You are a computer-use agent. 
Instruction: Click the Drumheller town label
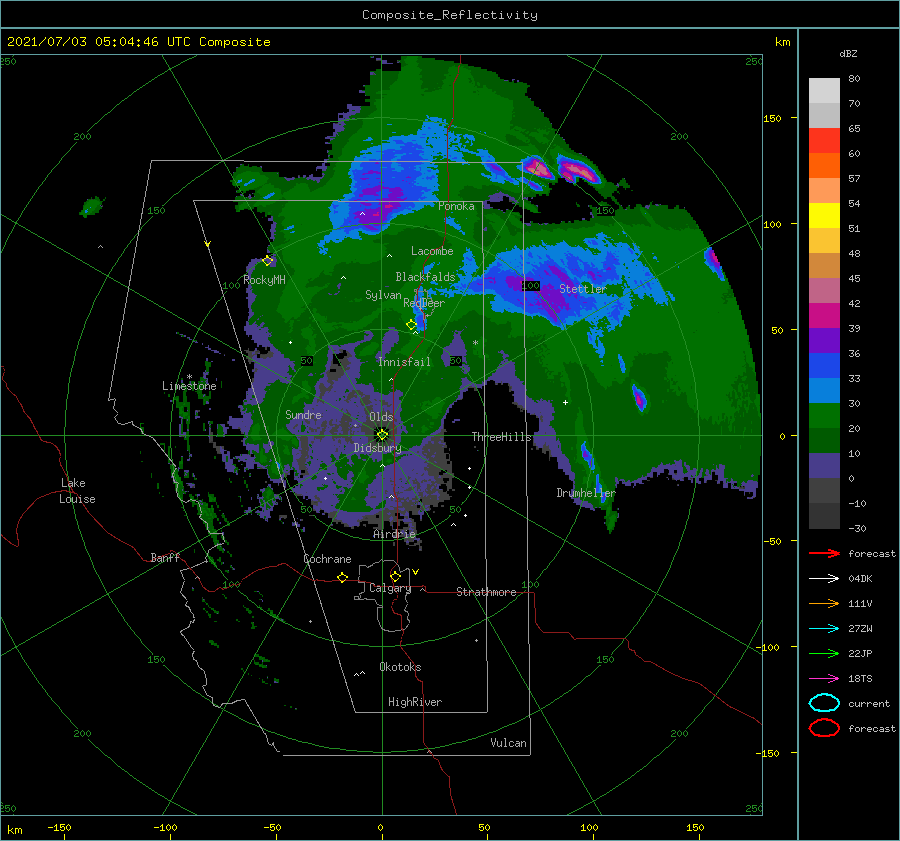tap(586, 493)
